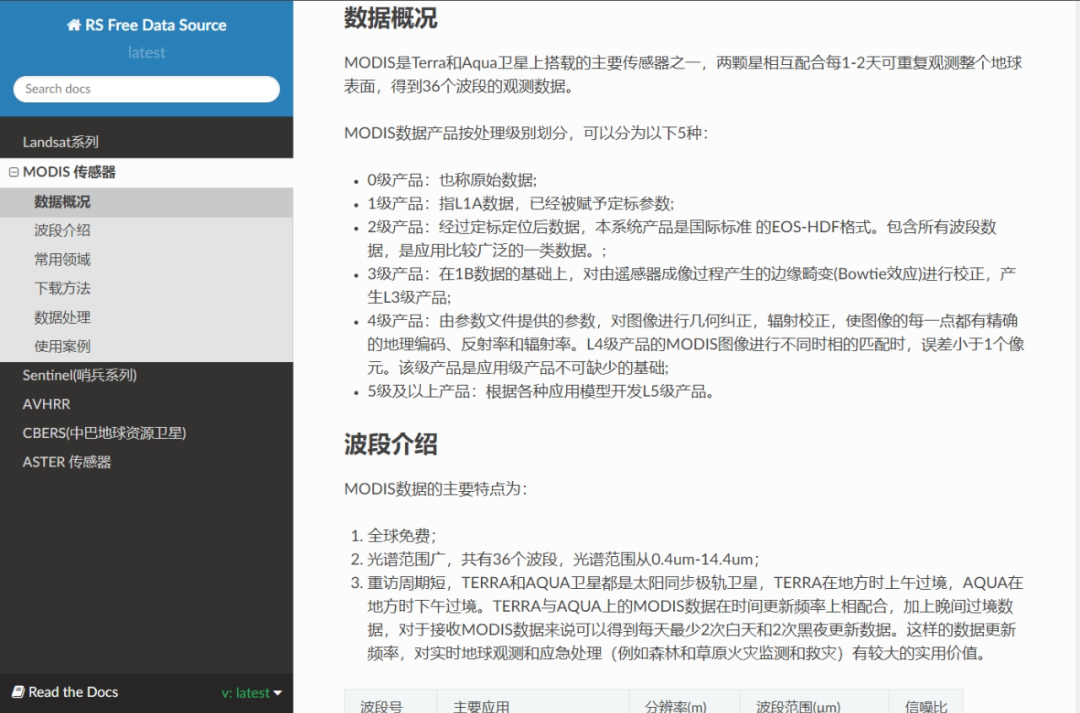
Task: Click the Read the Docs label
Action: [x=73, y=692]
